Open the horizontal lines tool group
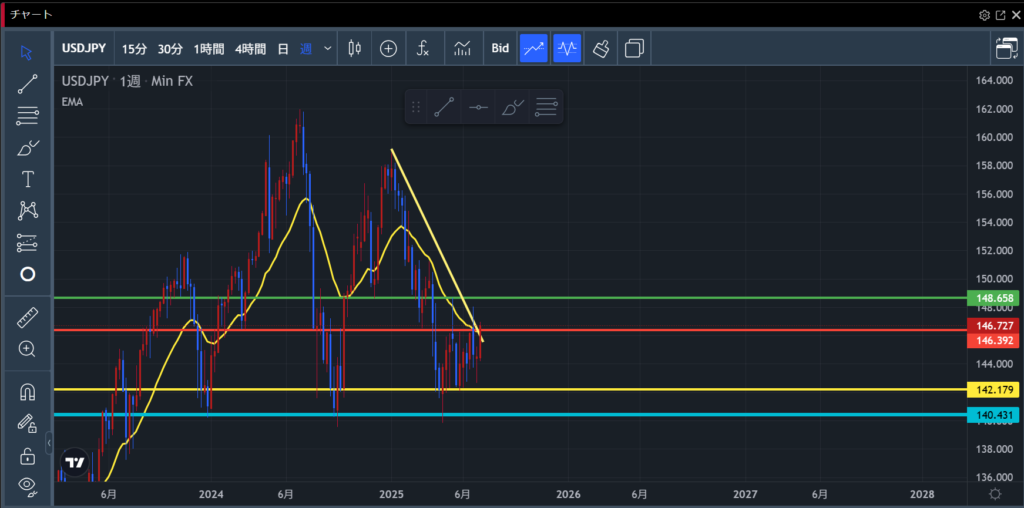This screenshot has height=508, width=1024. [x=27, y=116]
